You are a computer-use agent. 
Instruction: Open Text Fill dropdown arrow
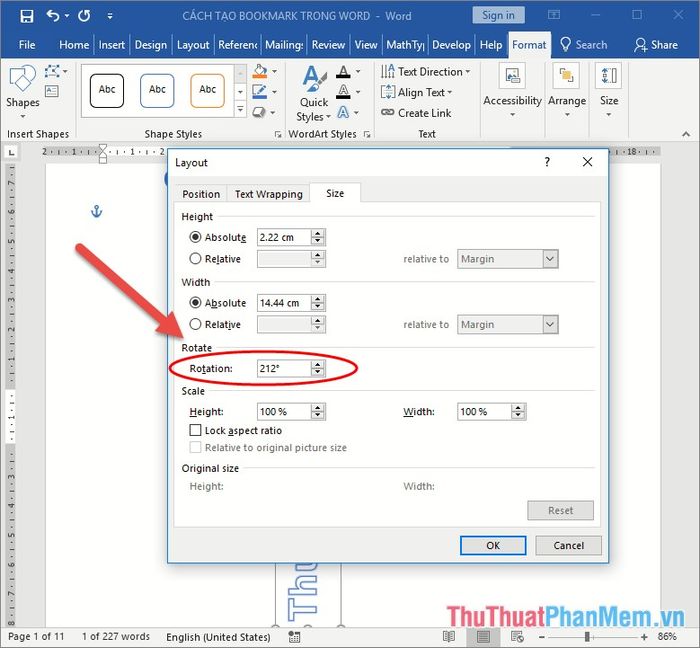pyautogui.click(x=358, y=71)
